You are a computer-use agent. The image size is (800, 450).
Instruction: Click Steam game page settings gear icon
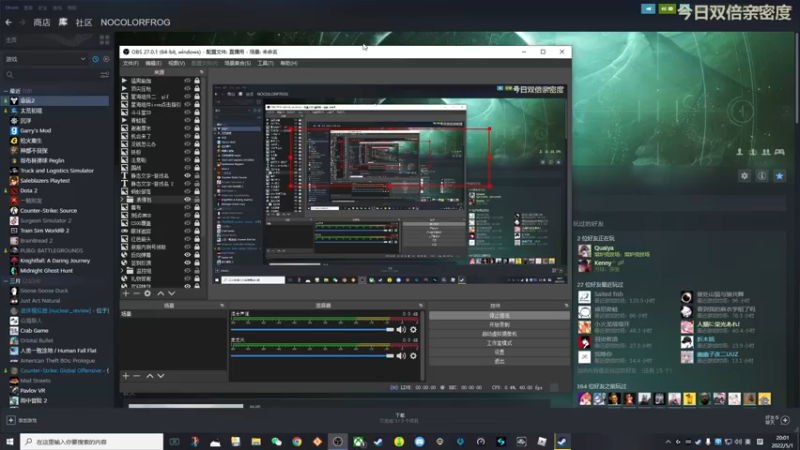click(x=744, y=176)
